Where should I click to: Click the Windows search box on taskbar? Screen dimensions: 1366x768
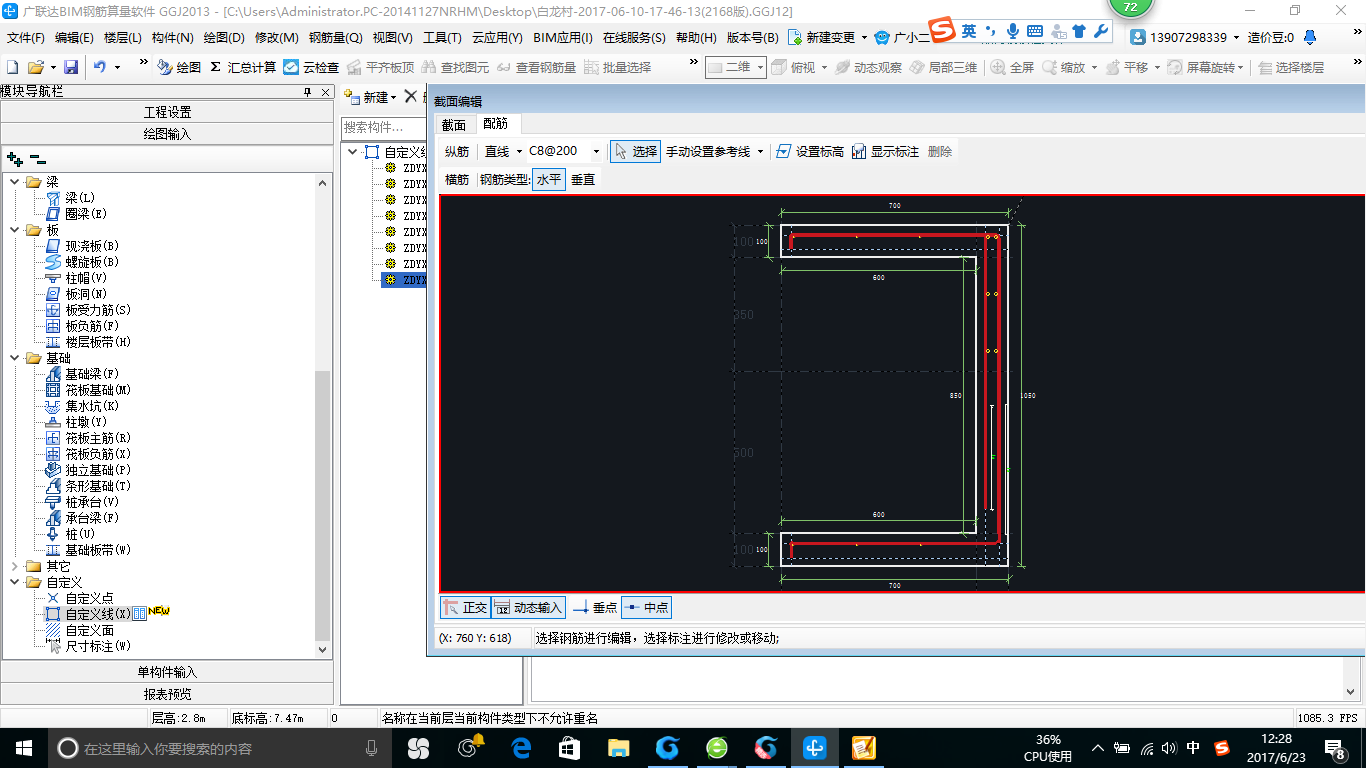[x=220, y=748]
